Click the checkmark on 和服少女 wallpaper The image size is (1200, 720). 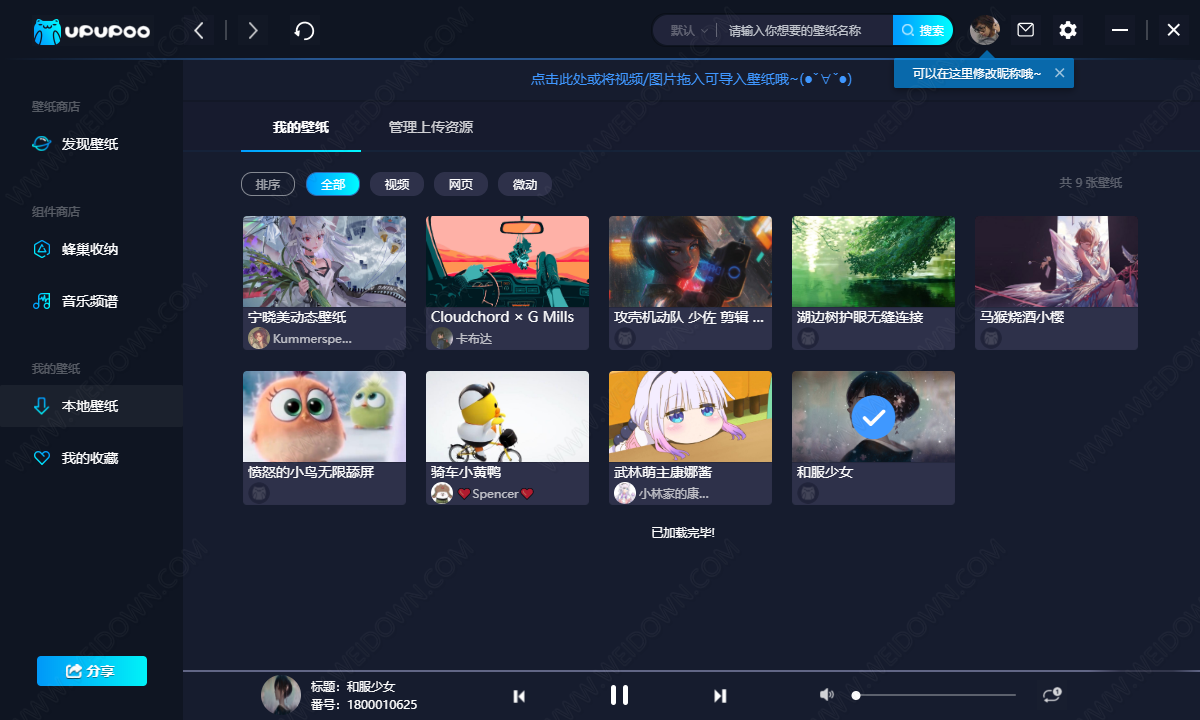tap(873, 417)
